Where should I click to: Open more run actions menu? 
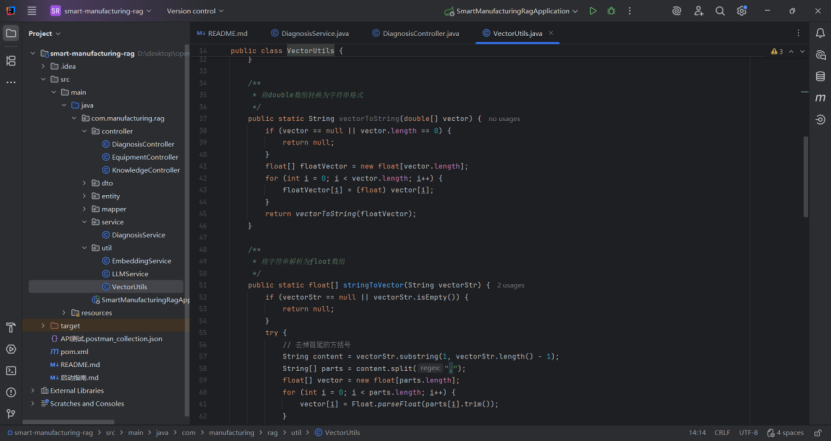[630, 11]
